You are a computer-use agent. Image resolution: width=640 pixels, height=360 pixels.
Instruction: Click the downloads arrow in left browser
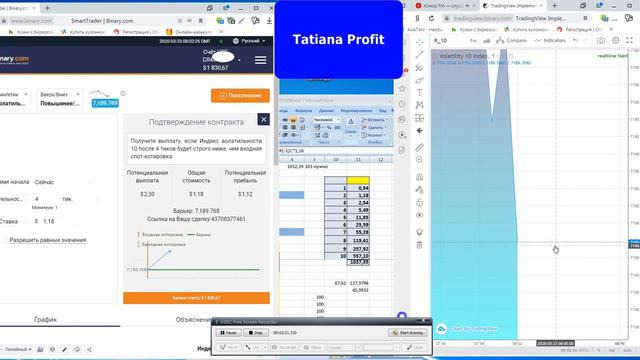[x=269, y=20]
